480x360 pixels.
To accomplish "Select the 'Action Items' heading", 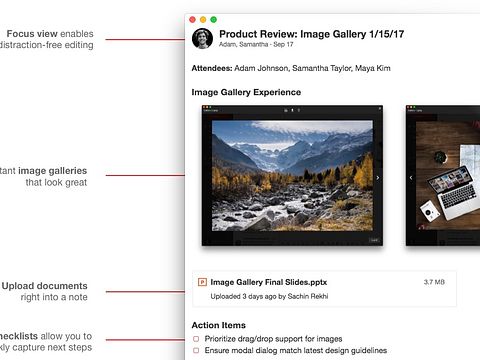I will pos(219,325).
